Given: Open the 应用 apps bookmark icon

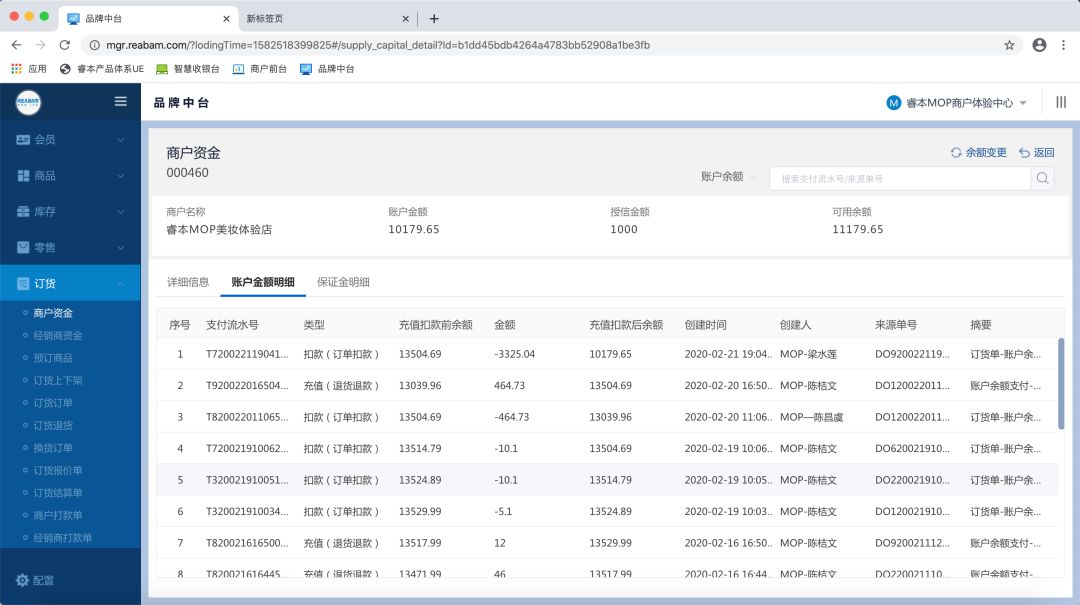Looking at the screenshot, I should [x=17, y=69].
